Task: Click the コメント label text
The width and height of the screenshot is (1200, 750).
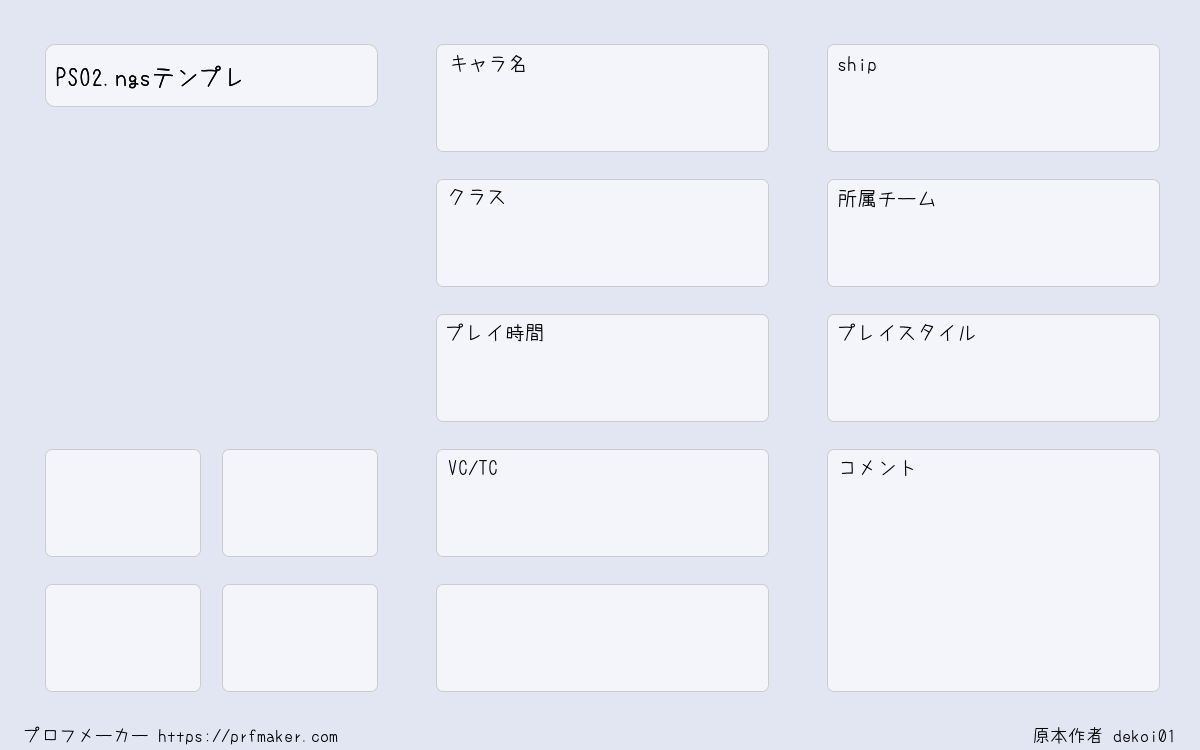Action: point(877,468)
